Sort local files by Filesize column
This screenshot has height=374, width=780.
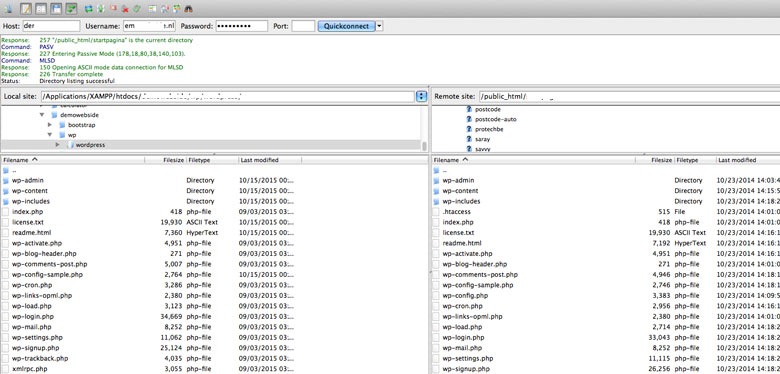166,160
